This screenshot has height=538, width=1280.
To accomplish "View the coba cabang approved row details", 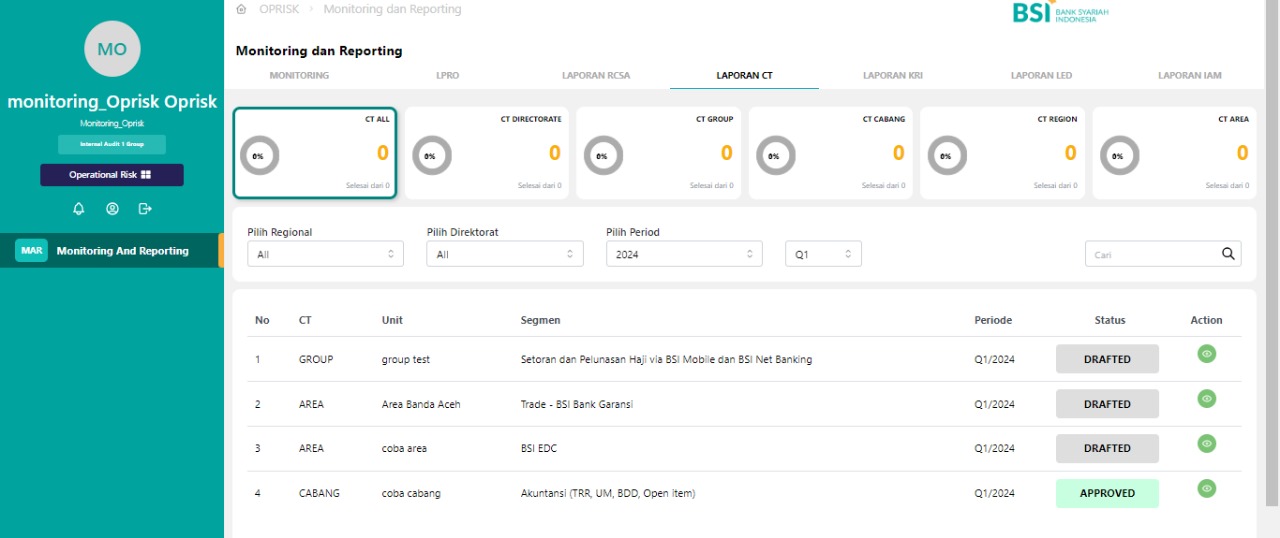I will pos(1206,488).
